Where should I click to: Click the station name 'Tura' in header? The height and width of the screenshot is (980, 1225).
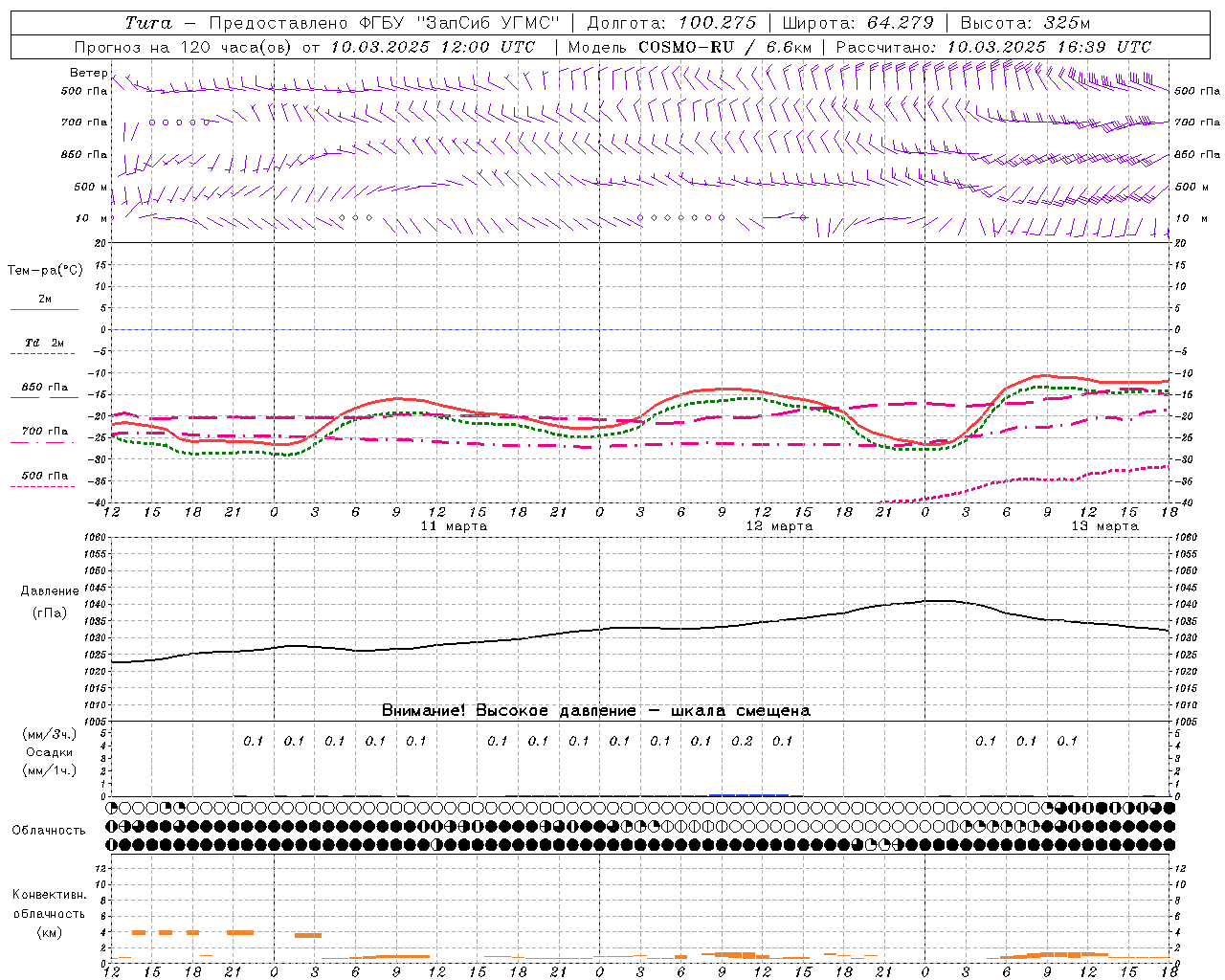148,23
